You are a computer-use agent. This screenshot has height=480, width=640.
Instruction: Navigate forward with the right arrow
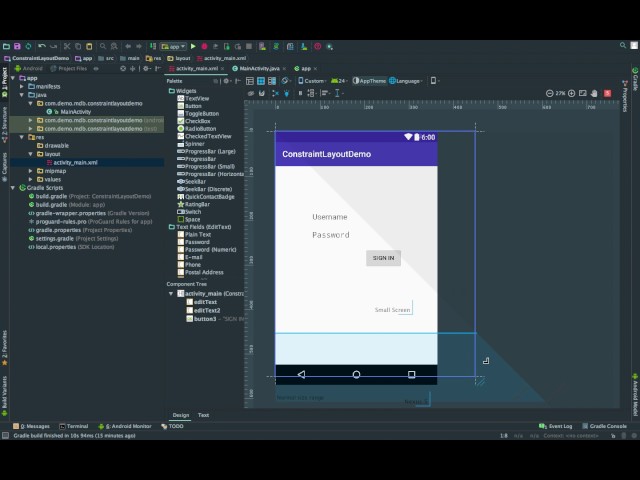pyautogui.click(x=139, y=47)
